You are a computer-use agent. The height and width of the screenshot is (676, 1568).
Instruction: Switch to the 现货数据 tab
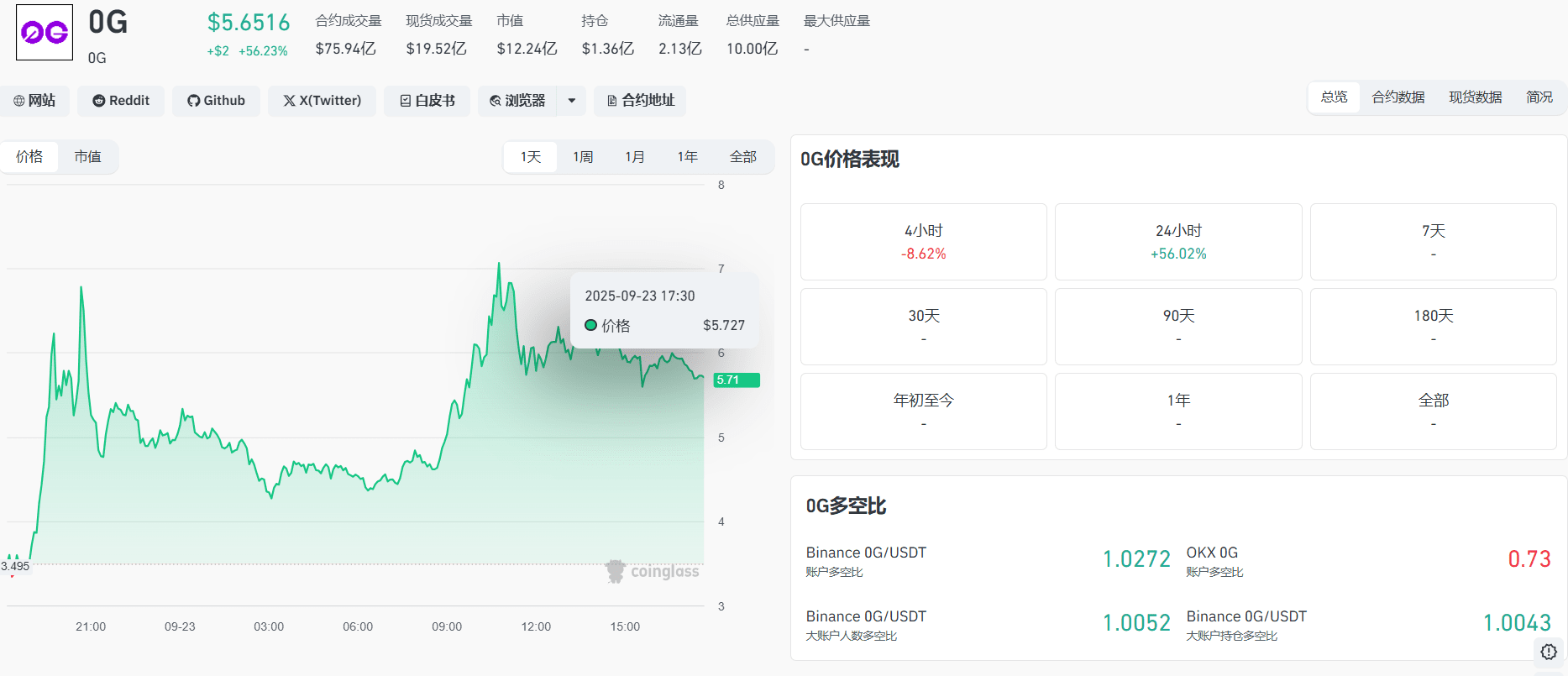[x=1476, y=97]
